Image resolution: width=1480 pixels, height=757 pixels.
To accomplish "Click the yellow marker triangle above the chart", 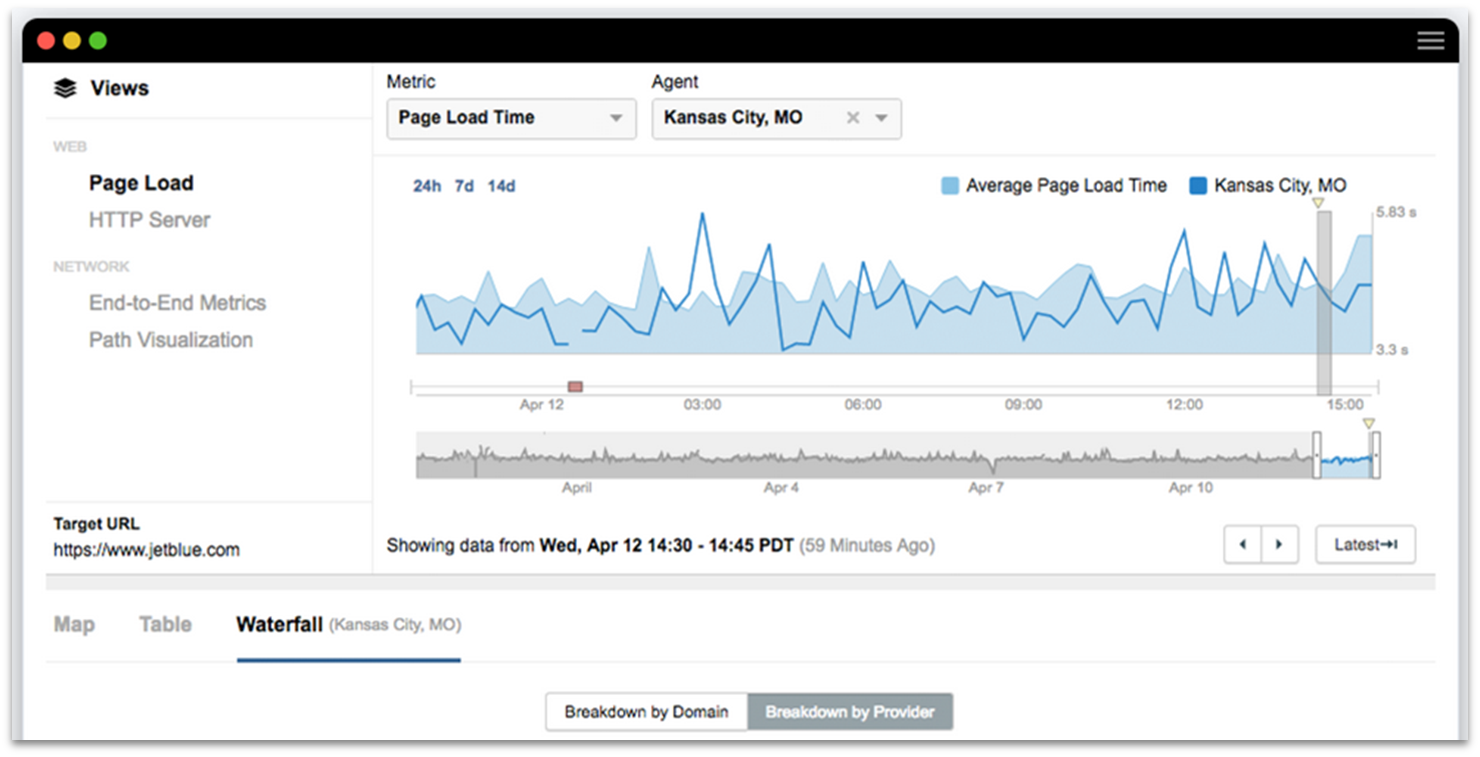I will (1319, 201).
